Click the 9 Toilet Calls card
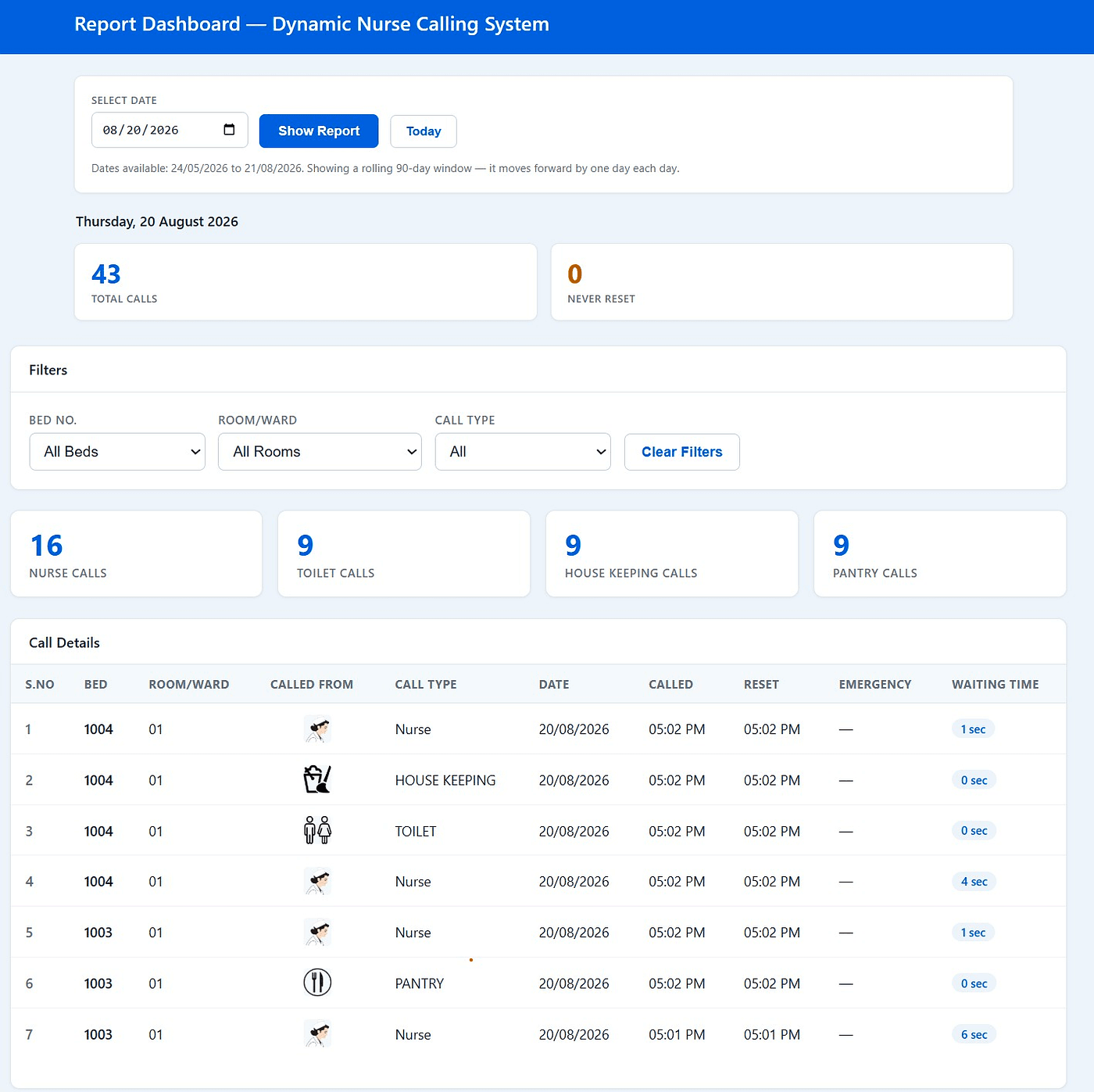 404,554
